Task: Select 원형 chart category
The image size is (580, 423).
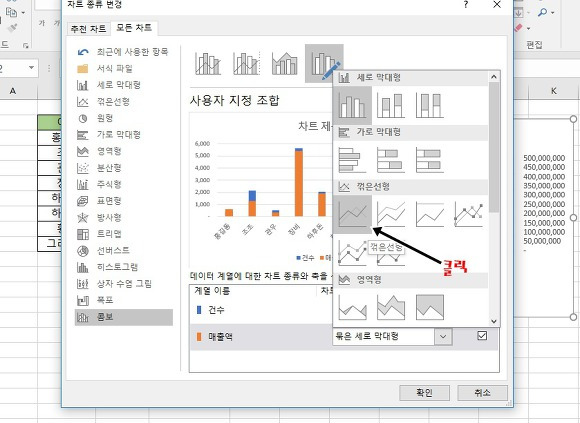Action: pyautogui.click(x=124, y=118)
